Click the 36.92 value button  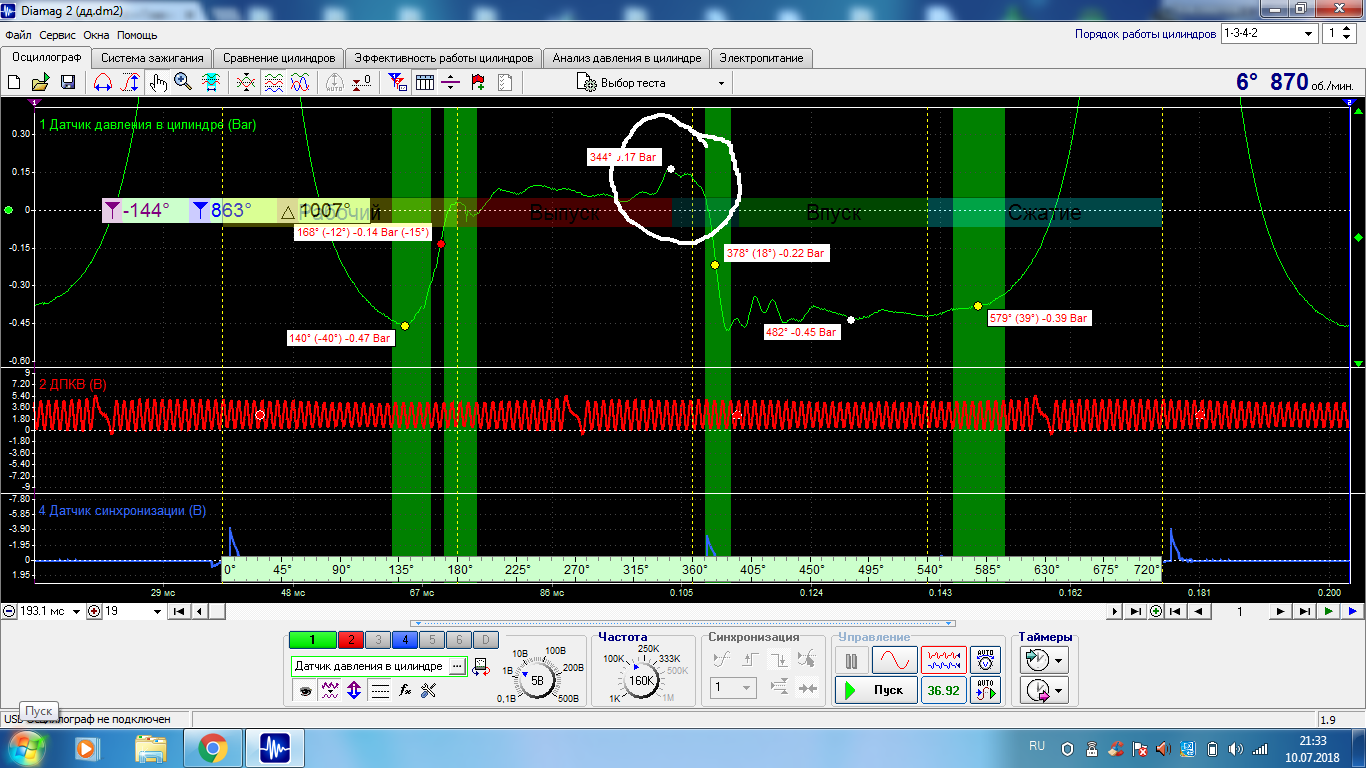943,690
